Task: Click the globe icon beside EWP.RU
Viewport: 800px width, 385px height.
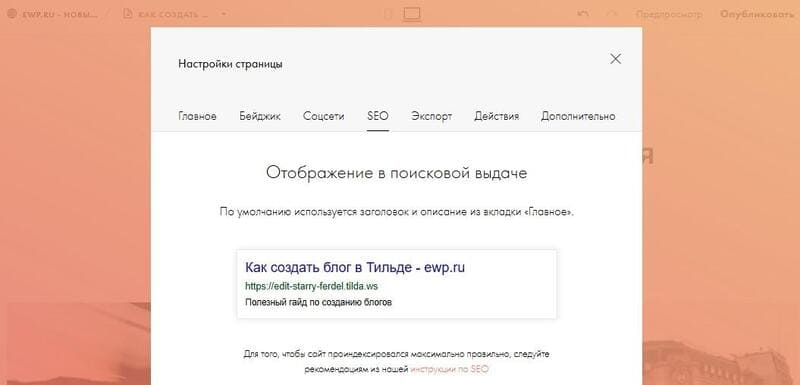Action: point(12,14)
